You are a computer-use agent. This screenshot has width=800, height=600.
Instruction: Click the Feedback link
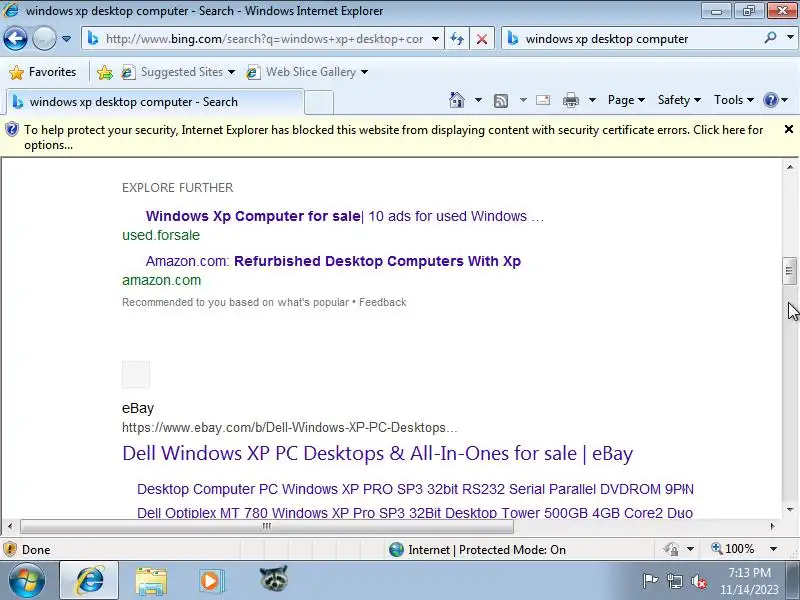click(382, 302)
